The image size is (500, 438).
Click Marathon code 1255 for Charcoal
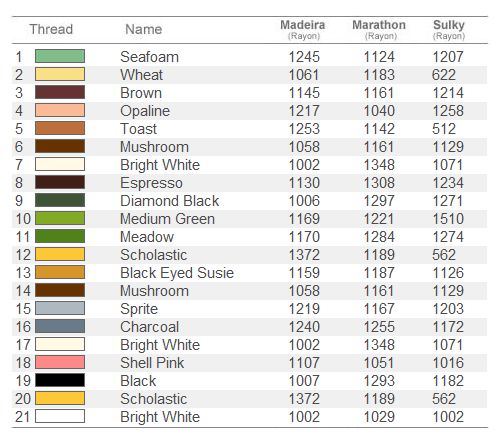[379, 327]
